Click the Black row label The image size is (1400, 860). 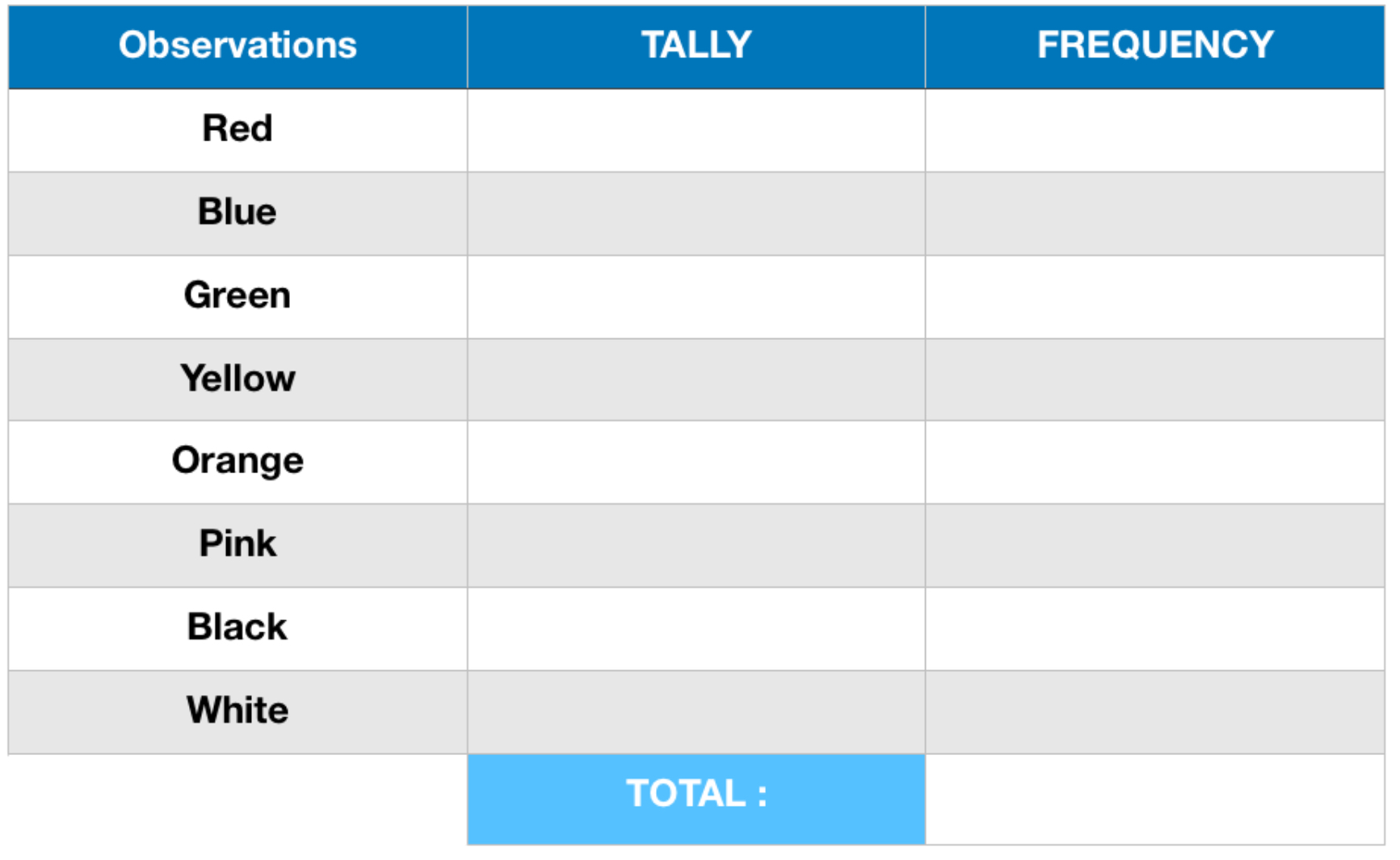point(238,627)
